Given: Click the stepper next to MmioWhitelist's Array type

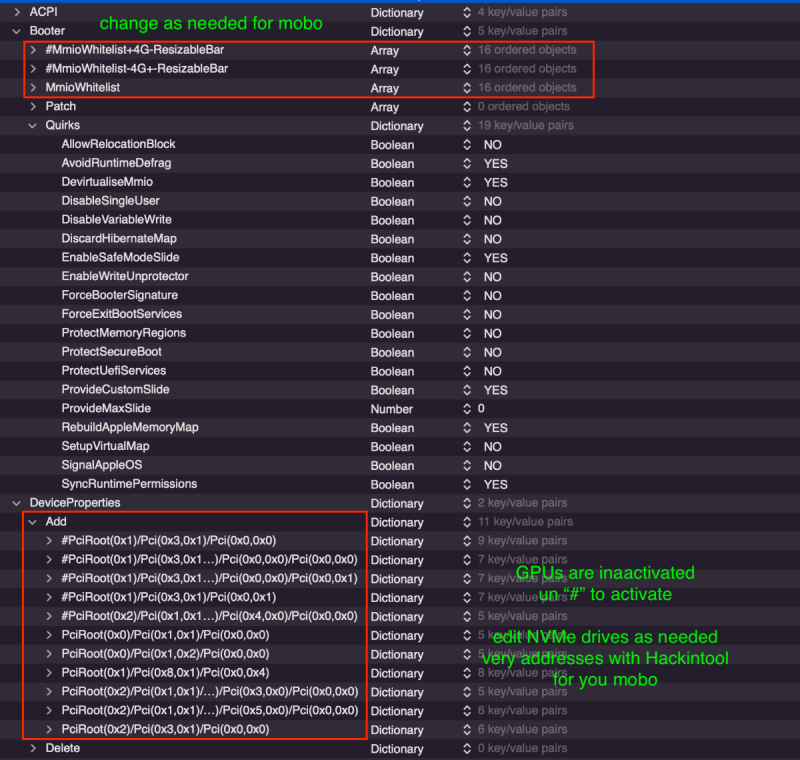Looking at the screenshot, I should click(x=467, y=88).
